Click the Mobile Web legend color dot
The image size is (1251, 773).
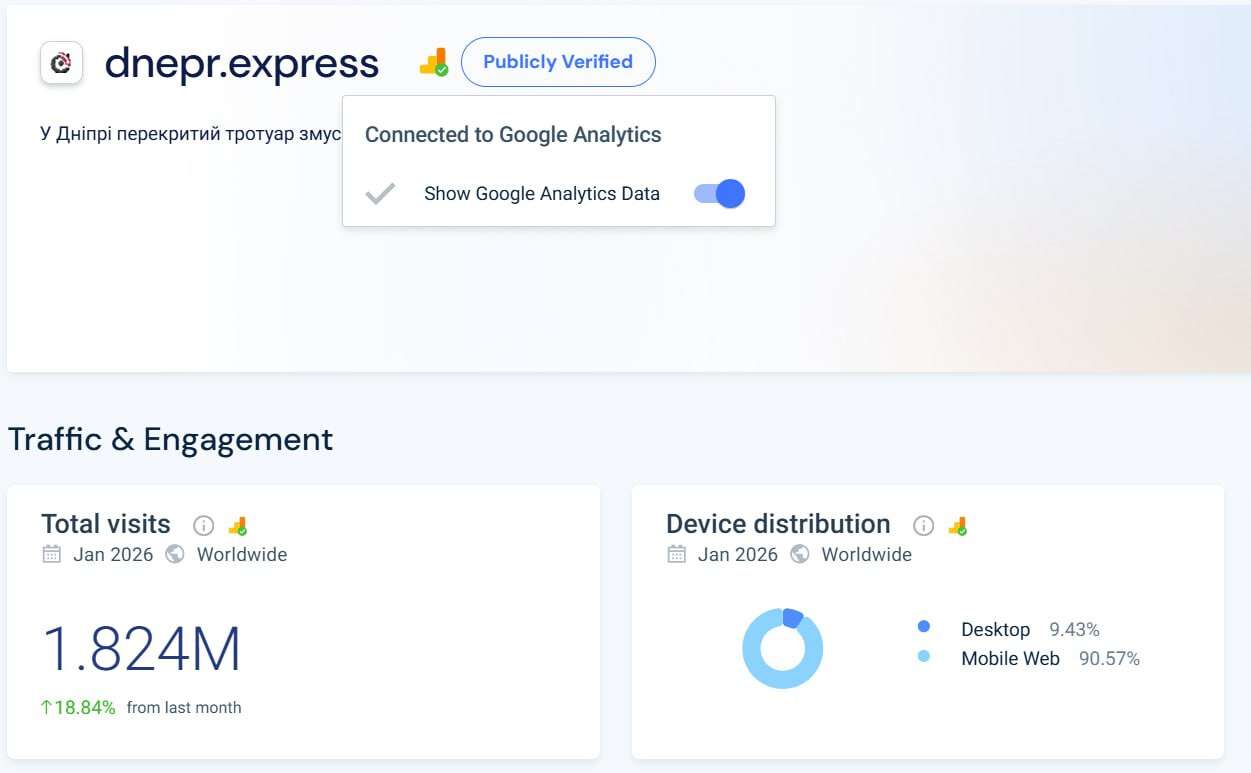[x=924, y=657]
